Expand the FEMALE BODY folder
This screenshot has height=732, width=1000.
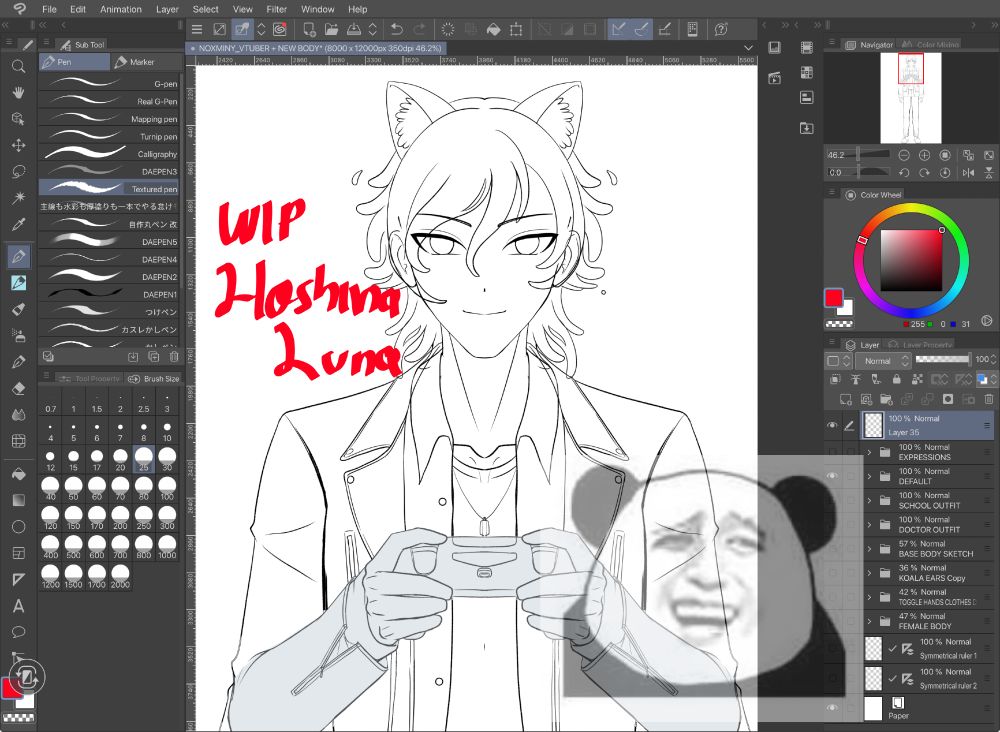coord(869,621)
